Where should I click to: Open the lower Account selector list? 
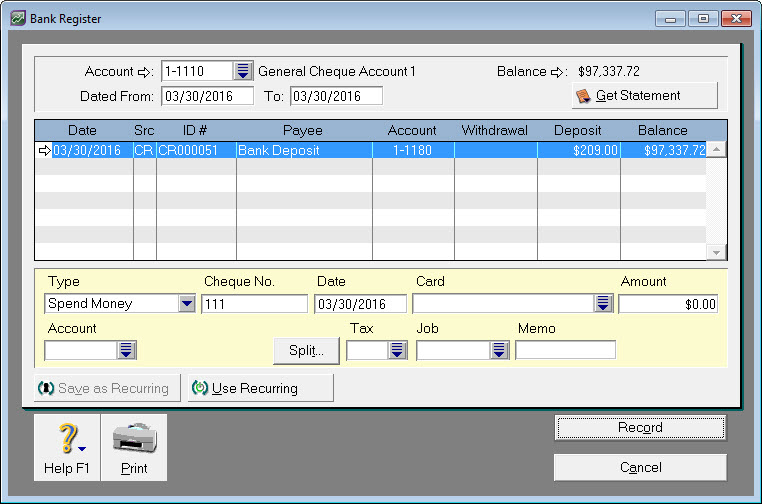click(127, 350)
